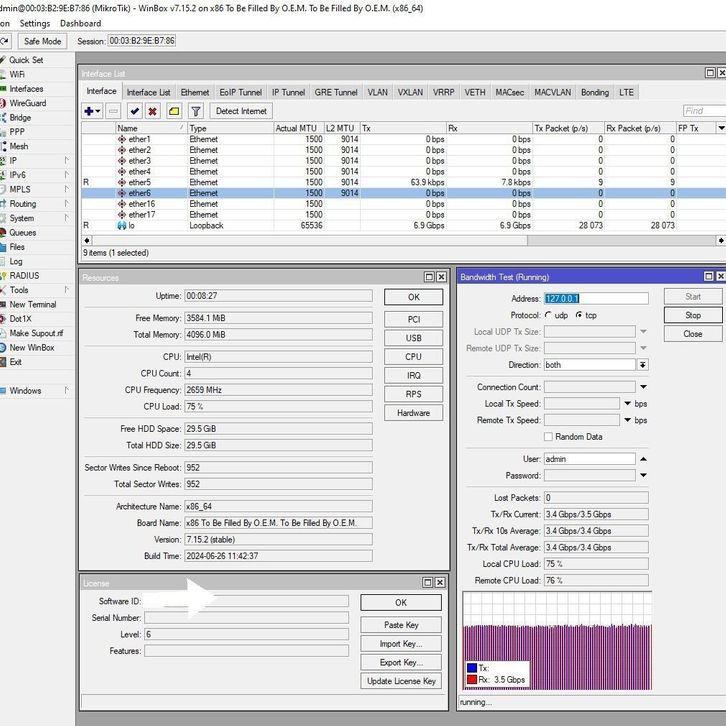Click Make Supout.rif in the sidebar
Image resolution: width=726 pixels, height=726 pixels.
(36, 333)
